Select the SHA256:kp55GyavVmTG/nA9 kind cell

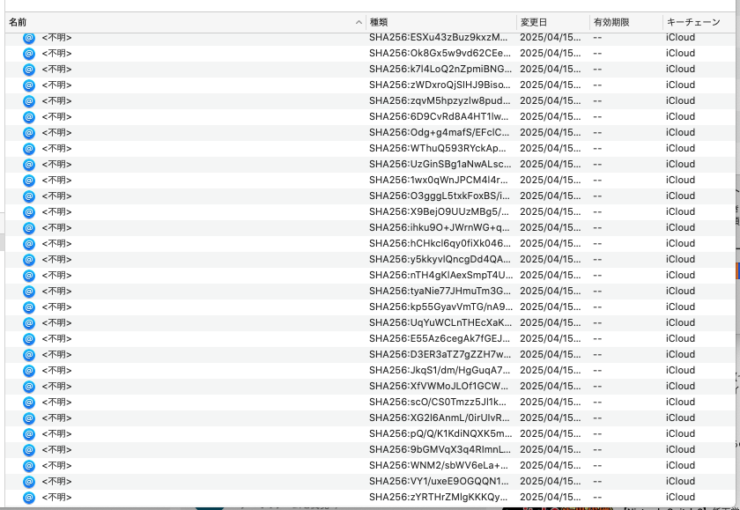click(x=441, y=307)
